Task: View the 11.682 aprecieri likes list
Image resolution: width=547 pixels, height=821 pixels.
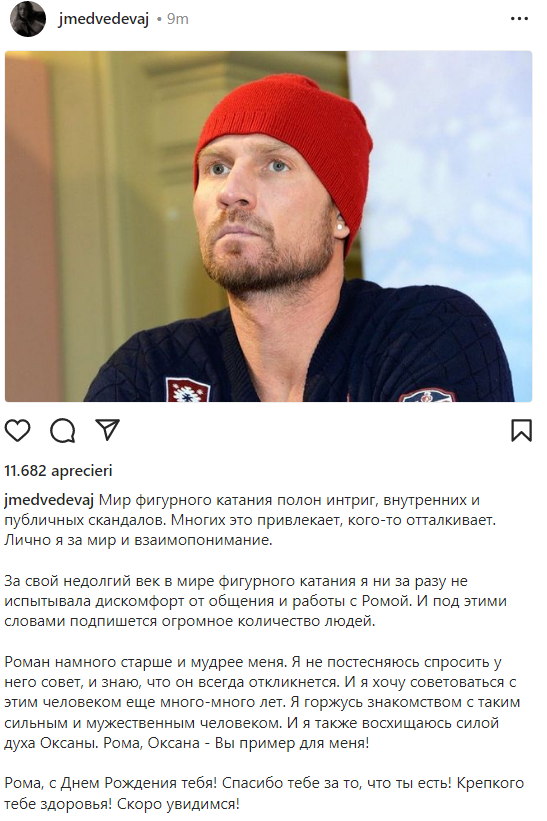Action: 58,471
